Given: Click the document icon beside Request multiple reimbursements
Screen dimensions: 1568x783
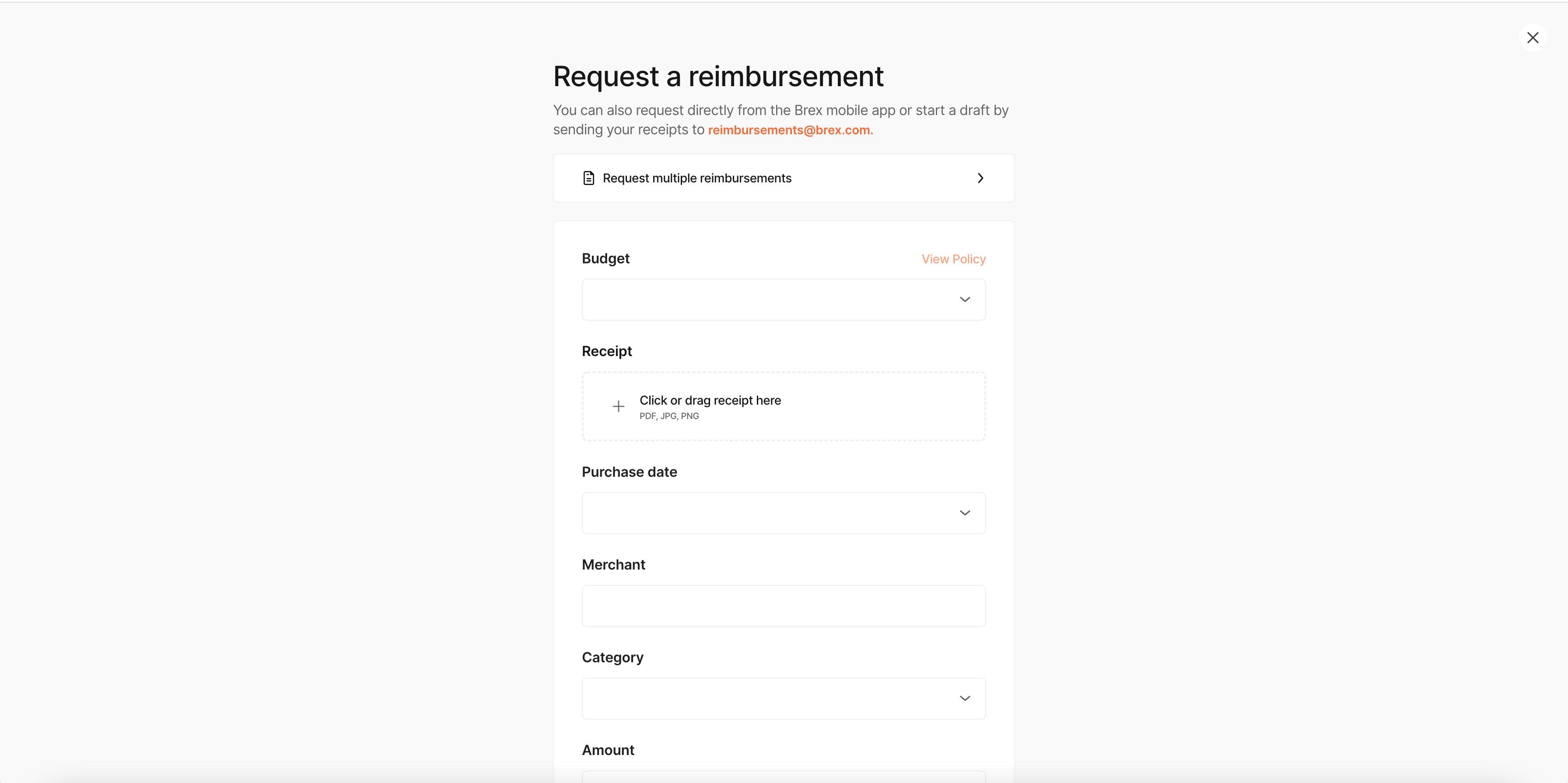Looking at the screenshot, I should [x=588, y=178].
